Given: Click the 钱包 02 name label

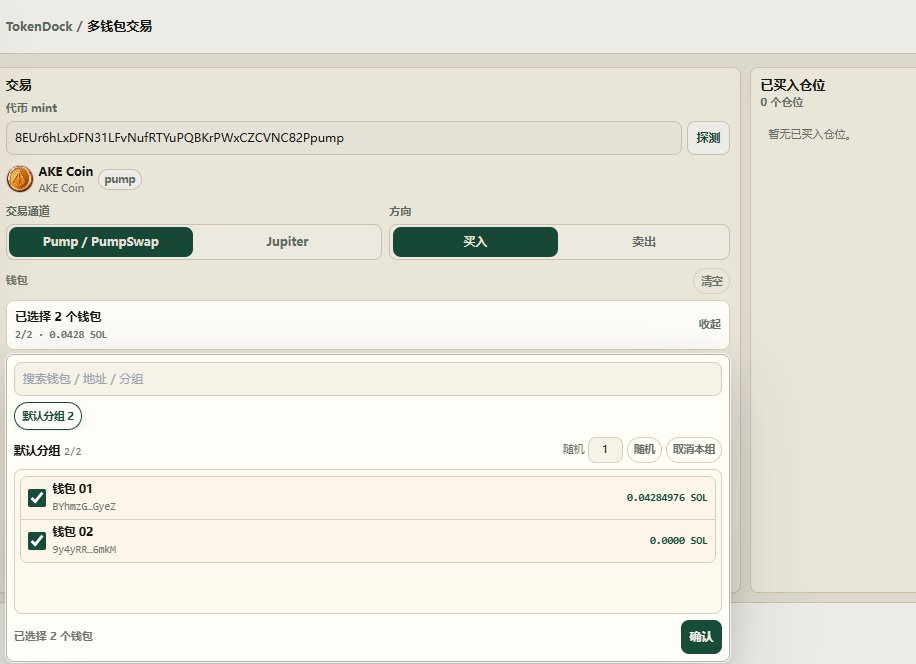Looking at the screenshot, I should click(72, 531).
